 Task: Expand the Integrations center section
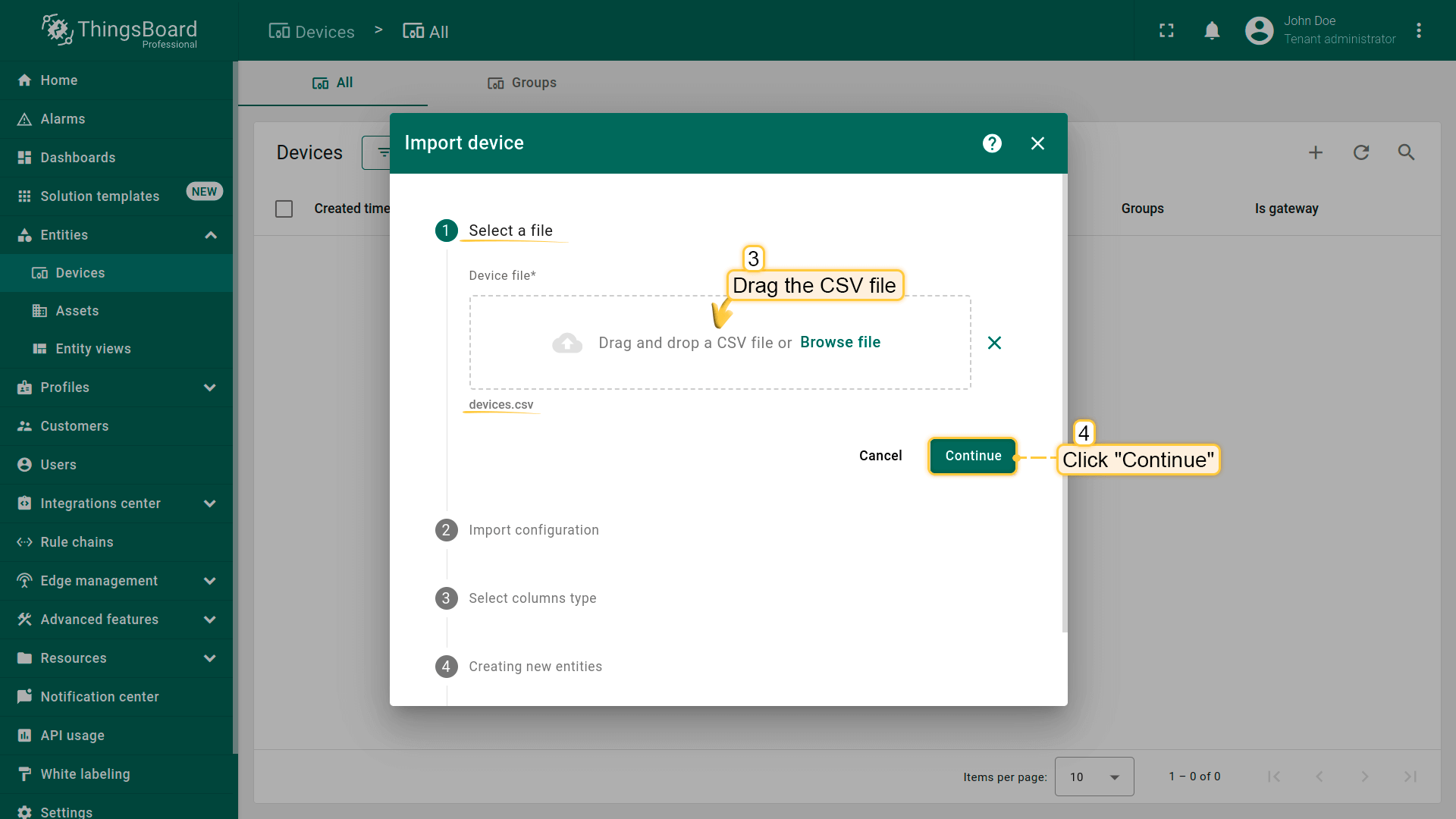coord(210,504)
